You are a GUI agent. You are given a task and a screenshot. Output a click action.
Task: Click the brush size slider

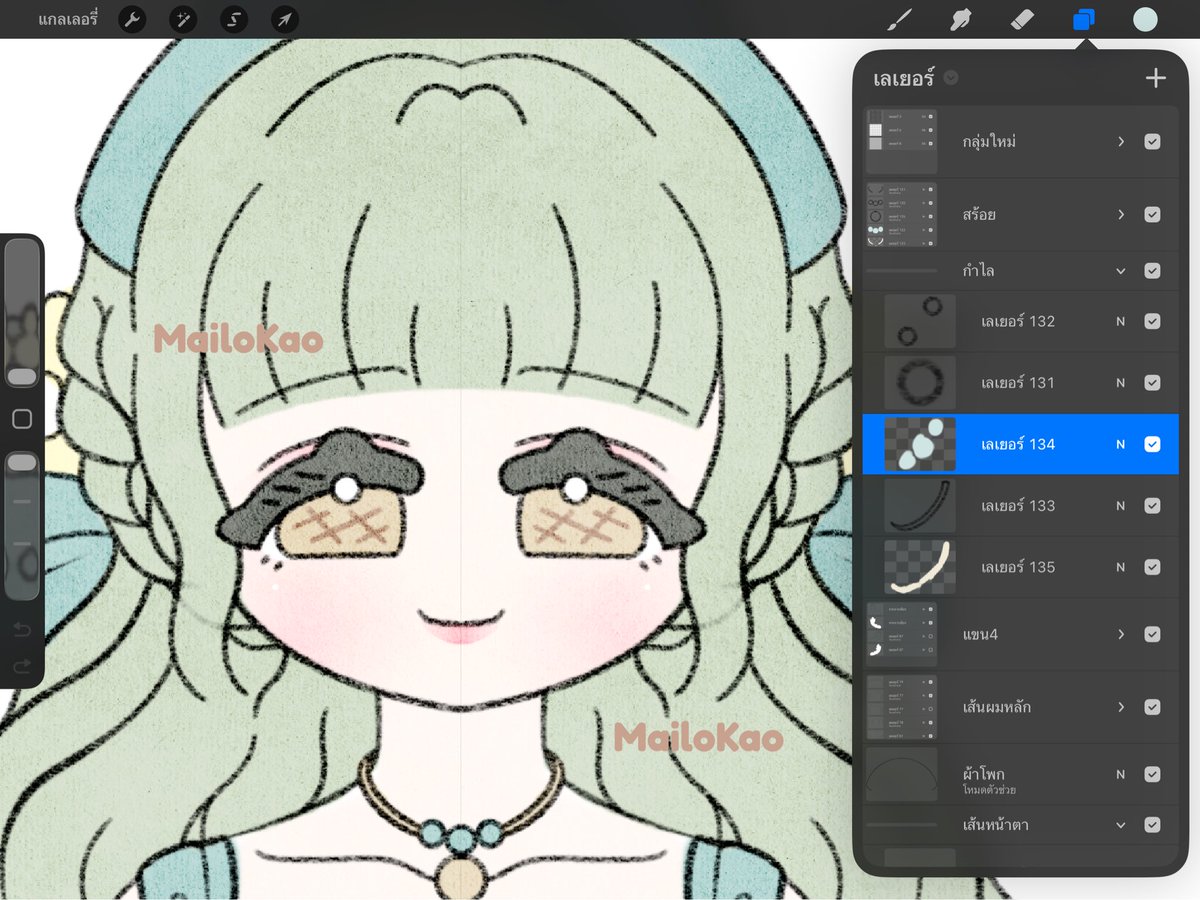coord(22,313)
